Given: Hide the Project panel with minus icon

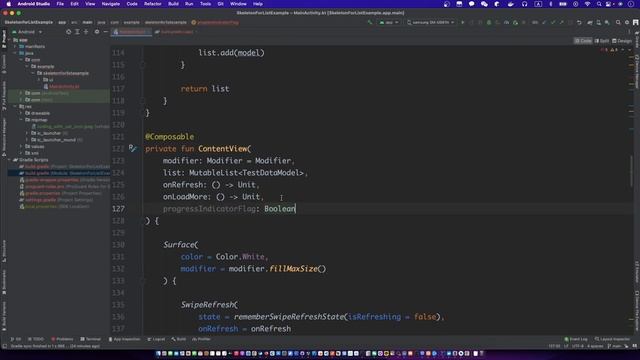Looking at the screenshot, I should [x=105, y=32].
